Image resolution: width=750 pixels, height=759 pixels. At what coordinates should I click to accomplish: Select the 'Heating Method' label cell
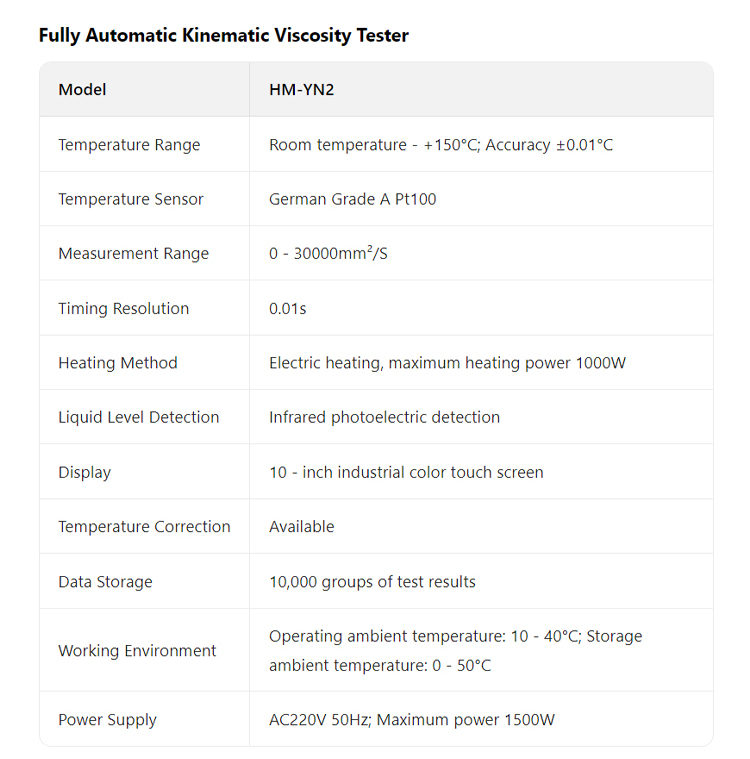(117, 363)
